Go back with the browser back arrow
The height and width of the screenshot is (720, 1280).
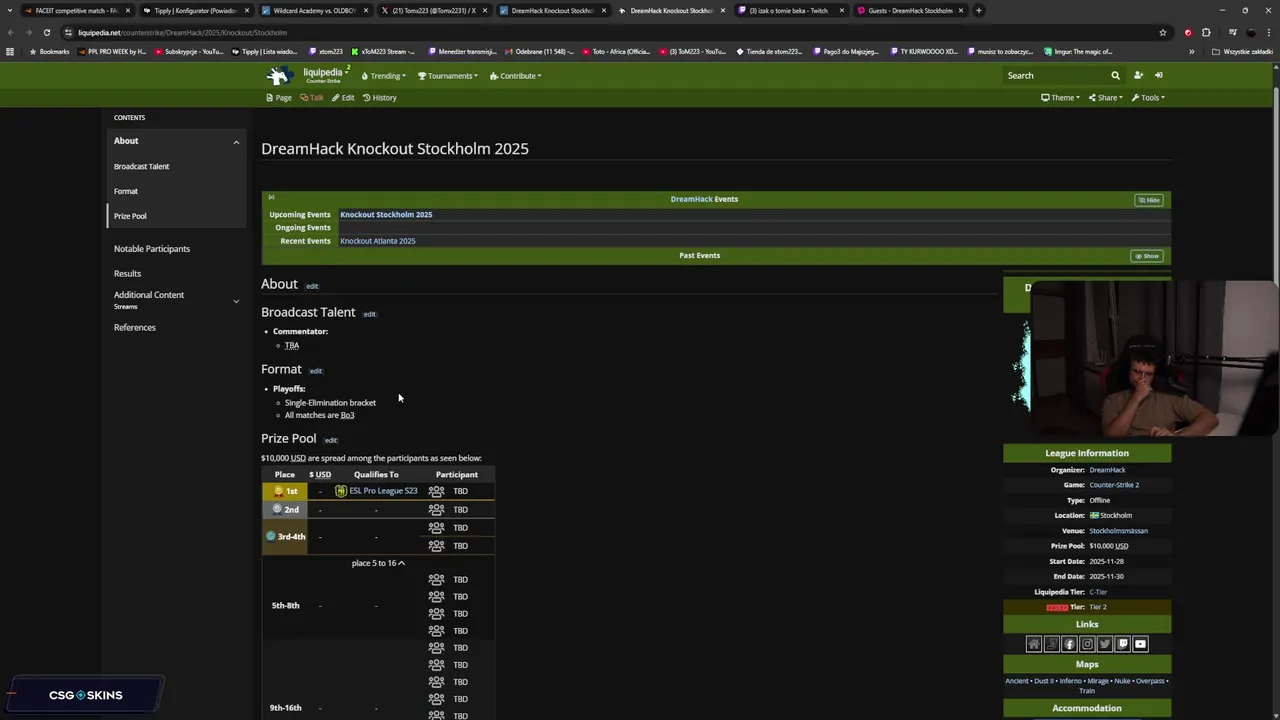(x=11, y=32)
